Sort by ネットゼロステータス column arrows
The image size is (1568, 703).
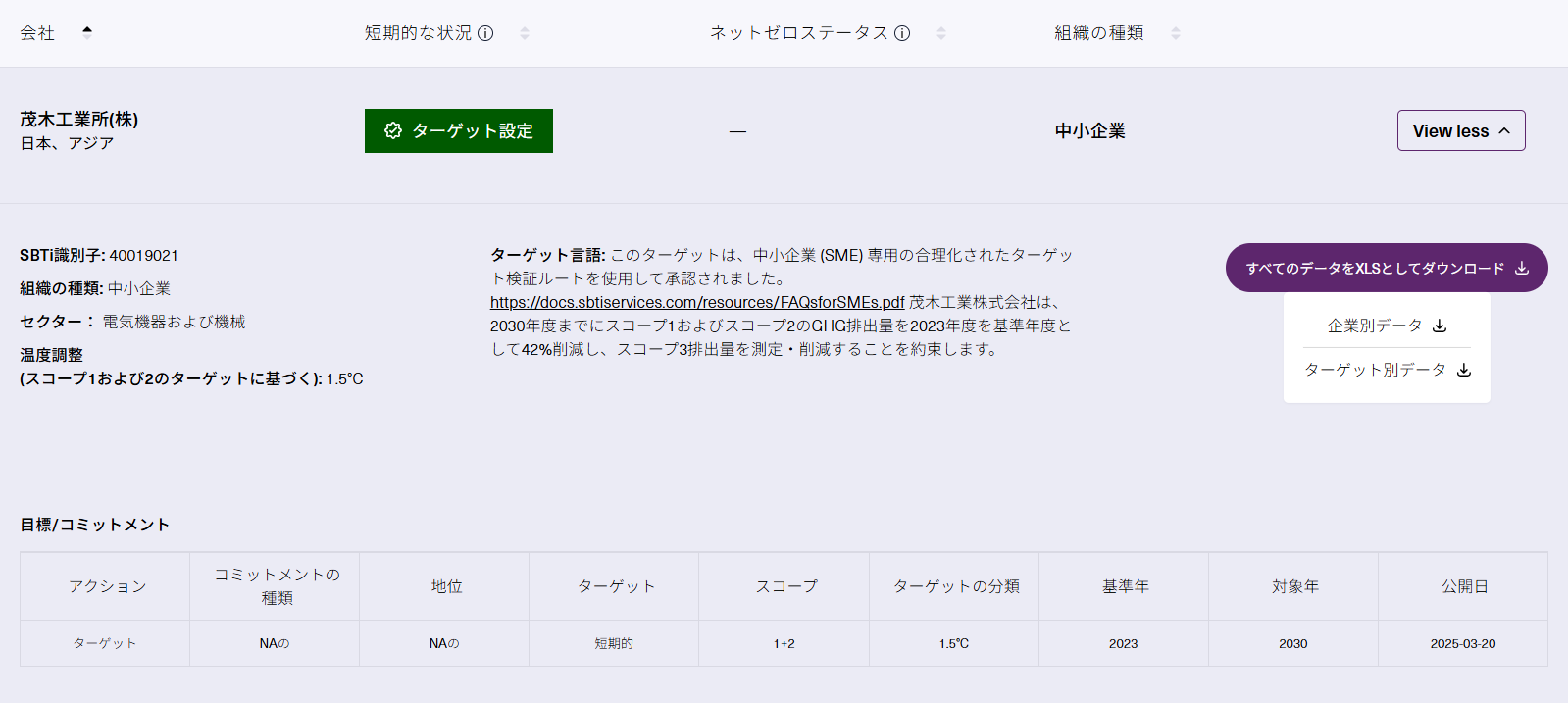click(x=941, y=33)
